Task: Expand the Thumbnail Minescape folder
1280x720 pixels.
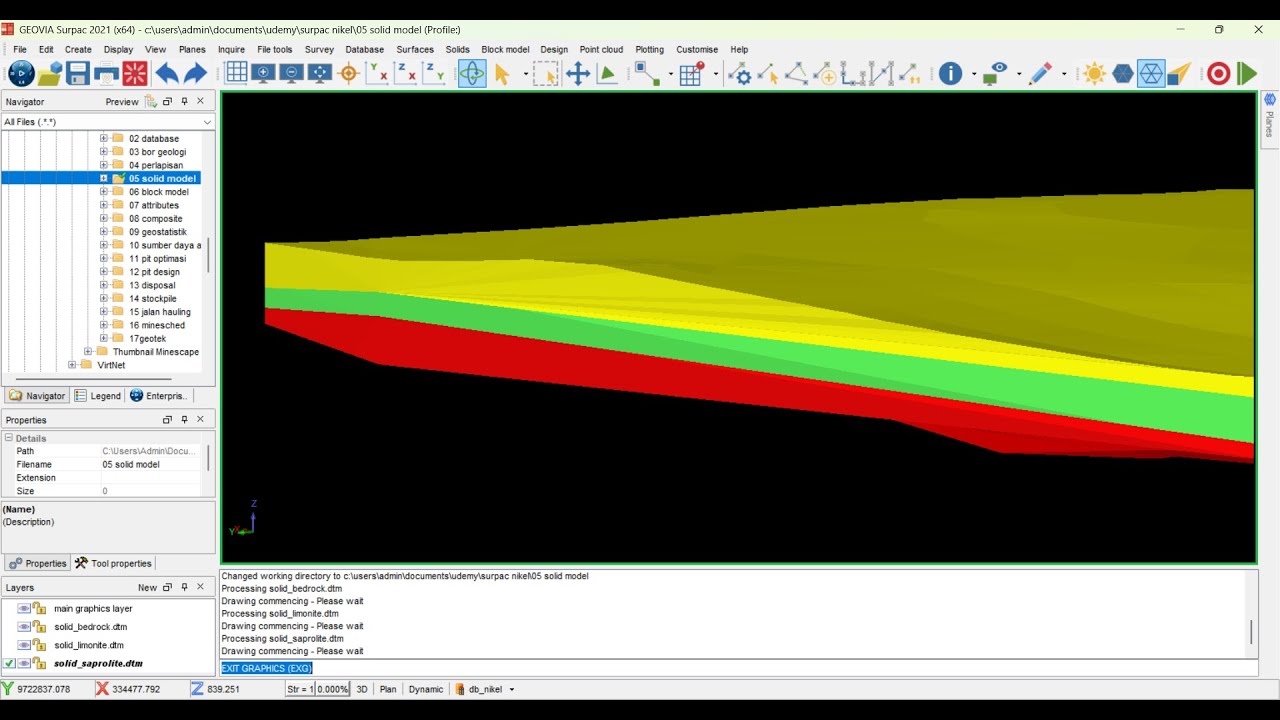Action: click(88, 352)
